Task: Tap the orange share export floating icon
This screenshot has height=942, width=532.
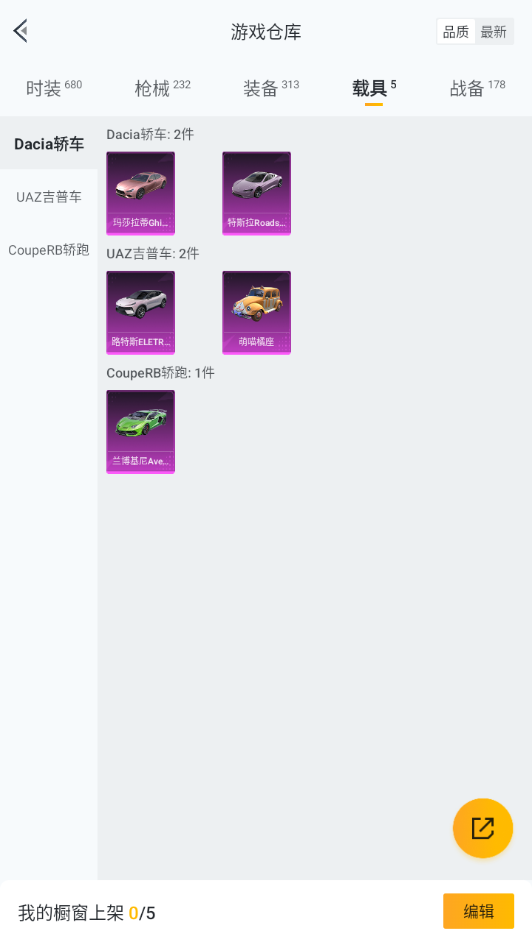Action: (x=483, y=828)
